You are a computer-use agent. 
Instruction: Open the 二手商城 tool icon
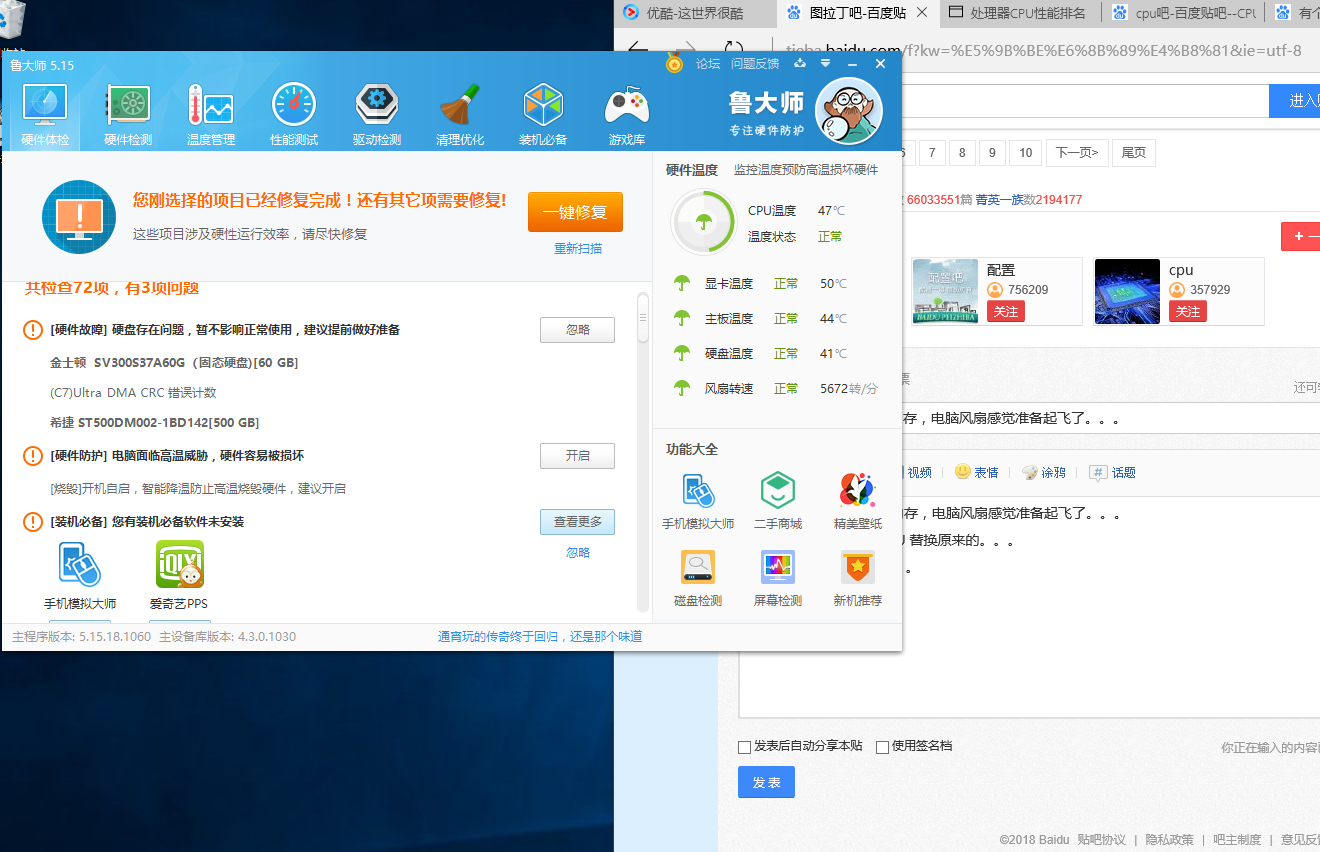(778, 501)
